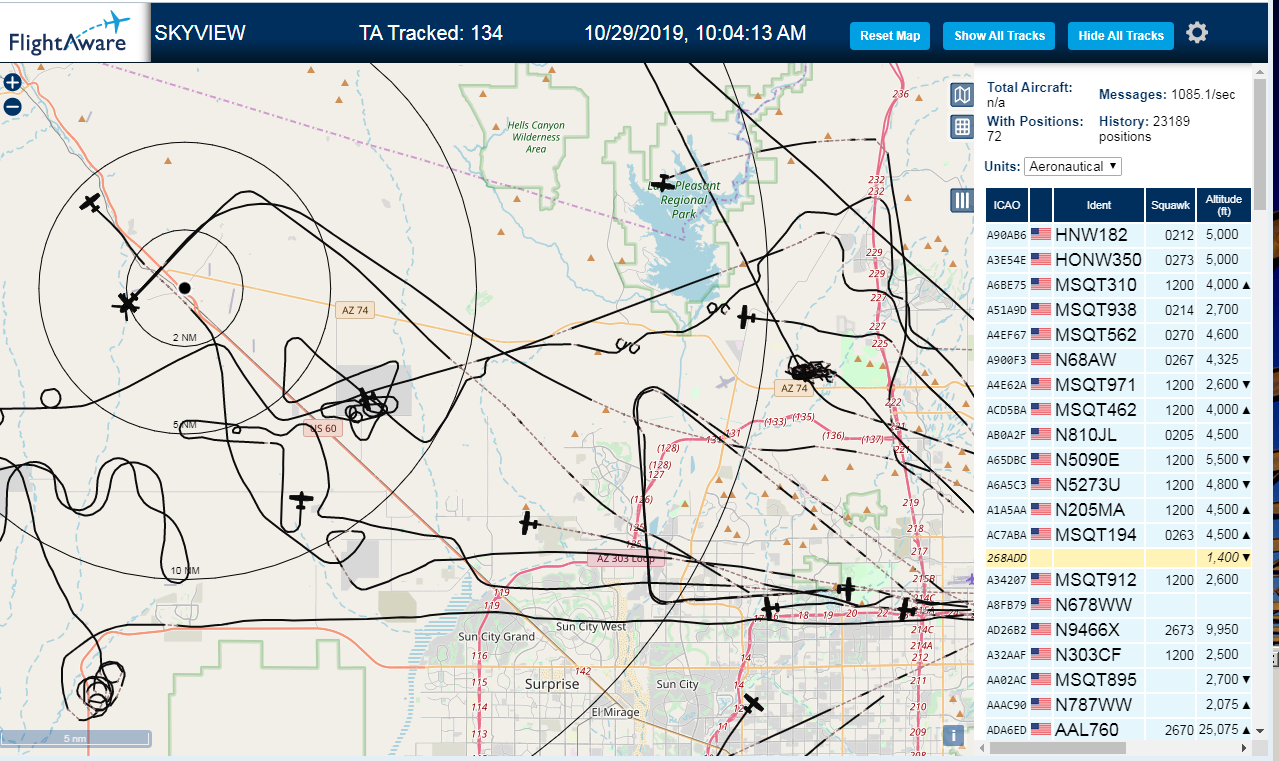Click aircraft icon north of the 10 NM ring label
This screenshot has width=1279, height=761.
click(x=301, y=498)
